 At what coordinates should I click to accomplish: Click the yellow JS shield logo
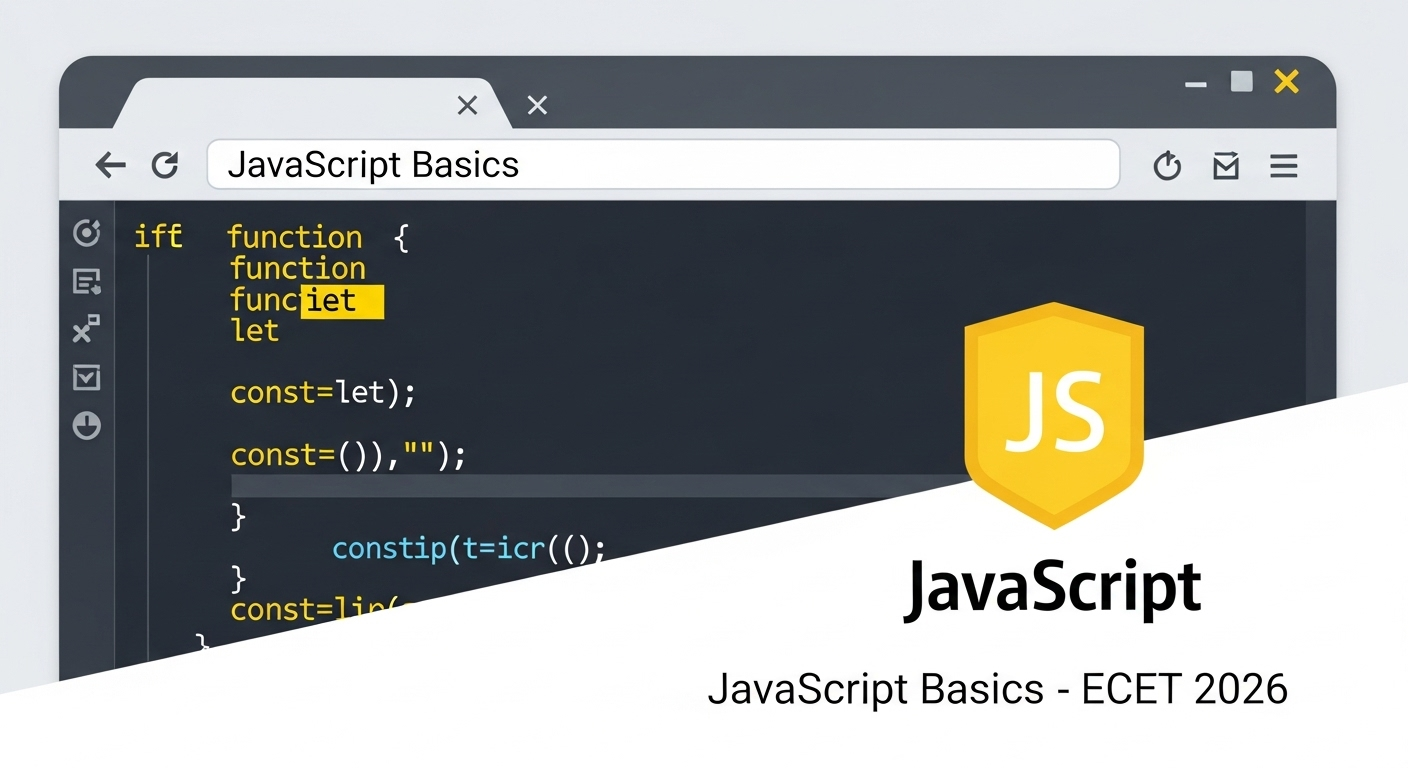tap(1054, 415)
